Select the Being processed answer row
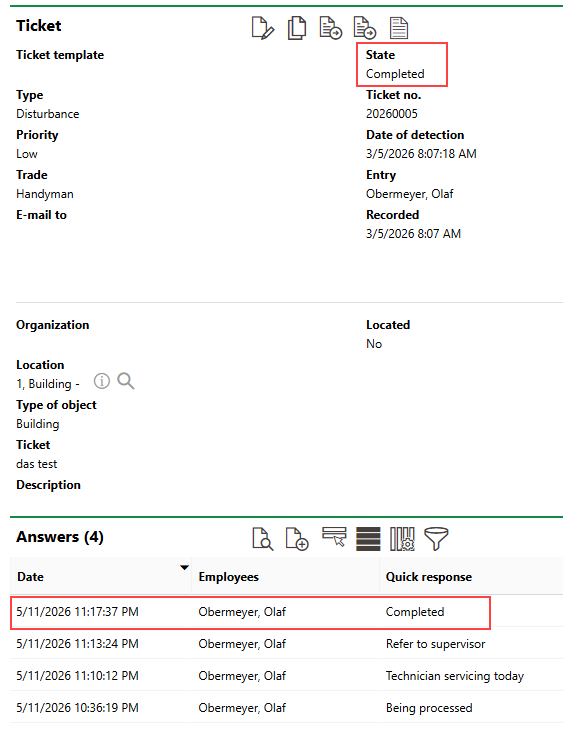Viewport: 563px width, 733px height. click(x=286, y=707)
